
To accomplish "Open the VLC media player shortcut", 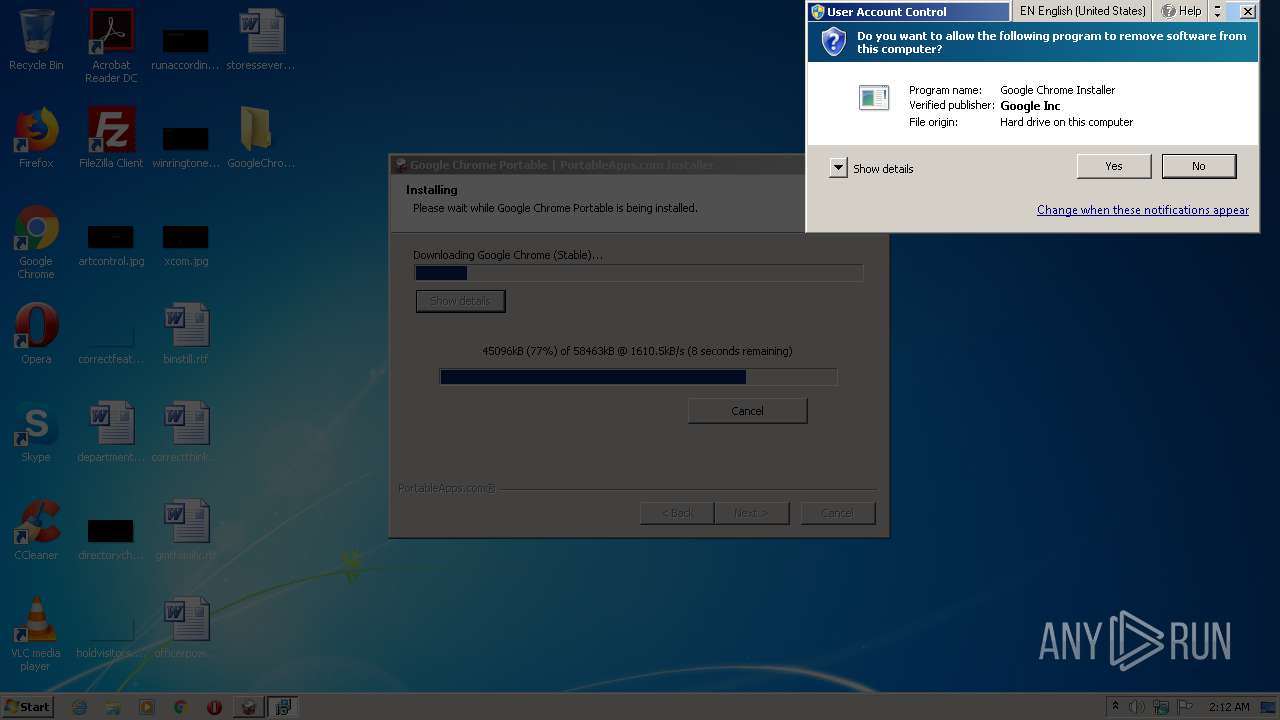I will coord(36,634).
